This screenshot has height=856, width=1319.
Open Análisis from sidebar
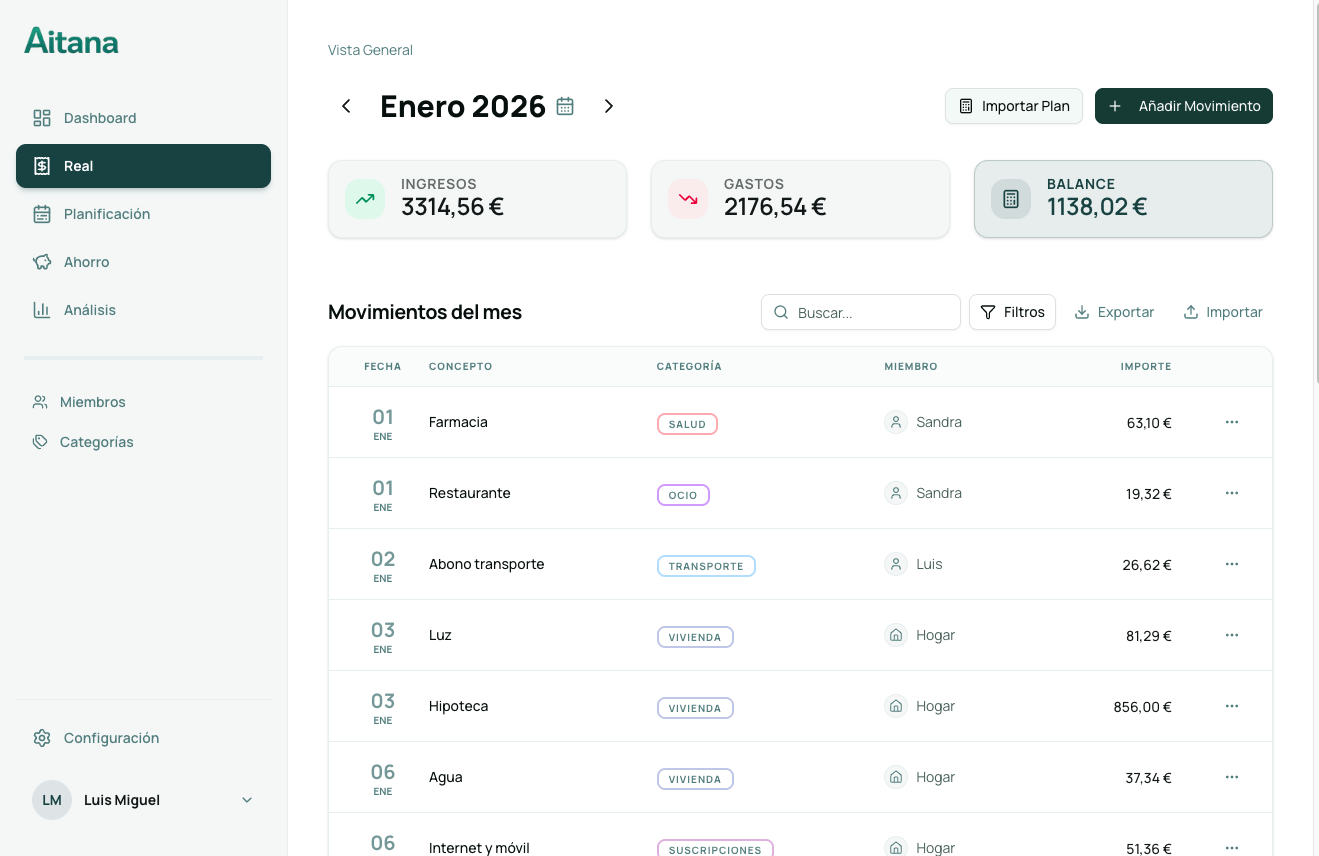tap(89, 310)
